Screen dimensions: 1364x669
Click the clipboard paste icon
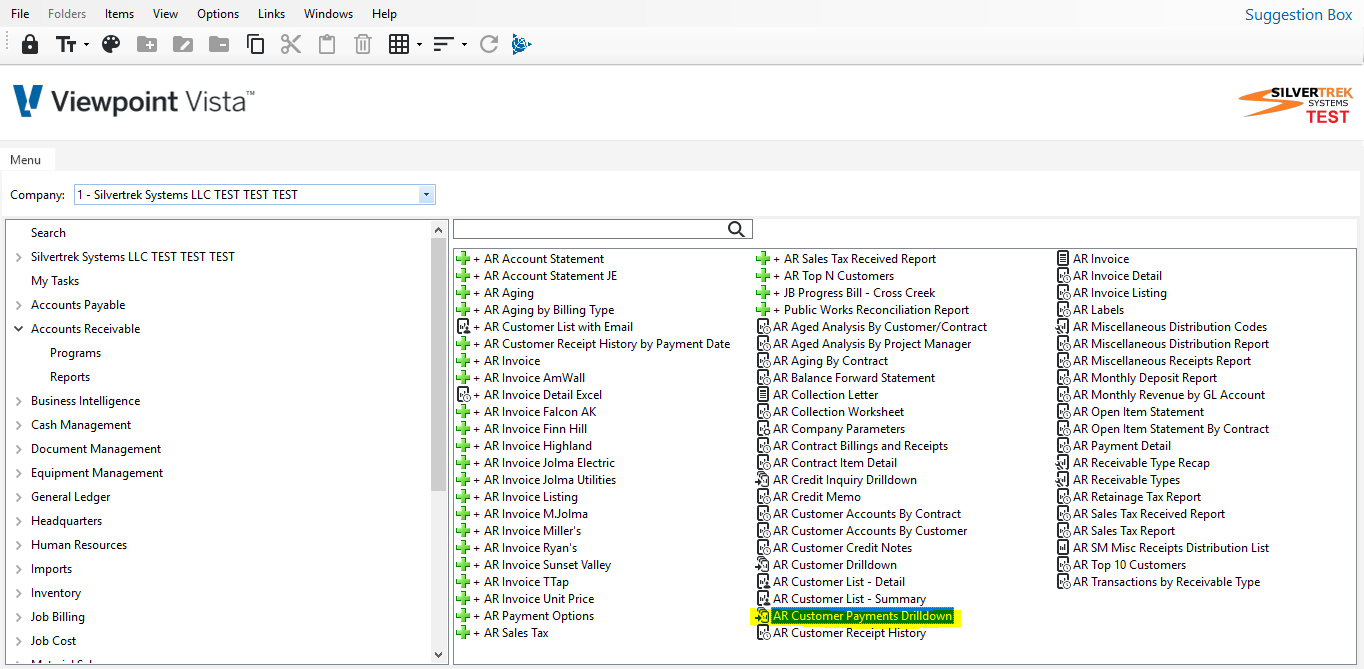[x=327, y=44]
